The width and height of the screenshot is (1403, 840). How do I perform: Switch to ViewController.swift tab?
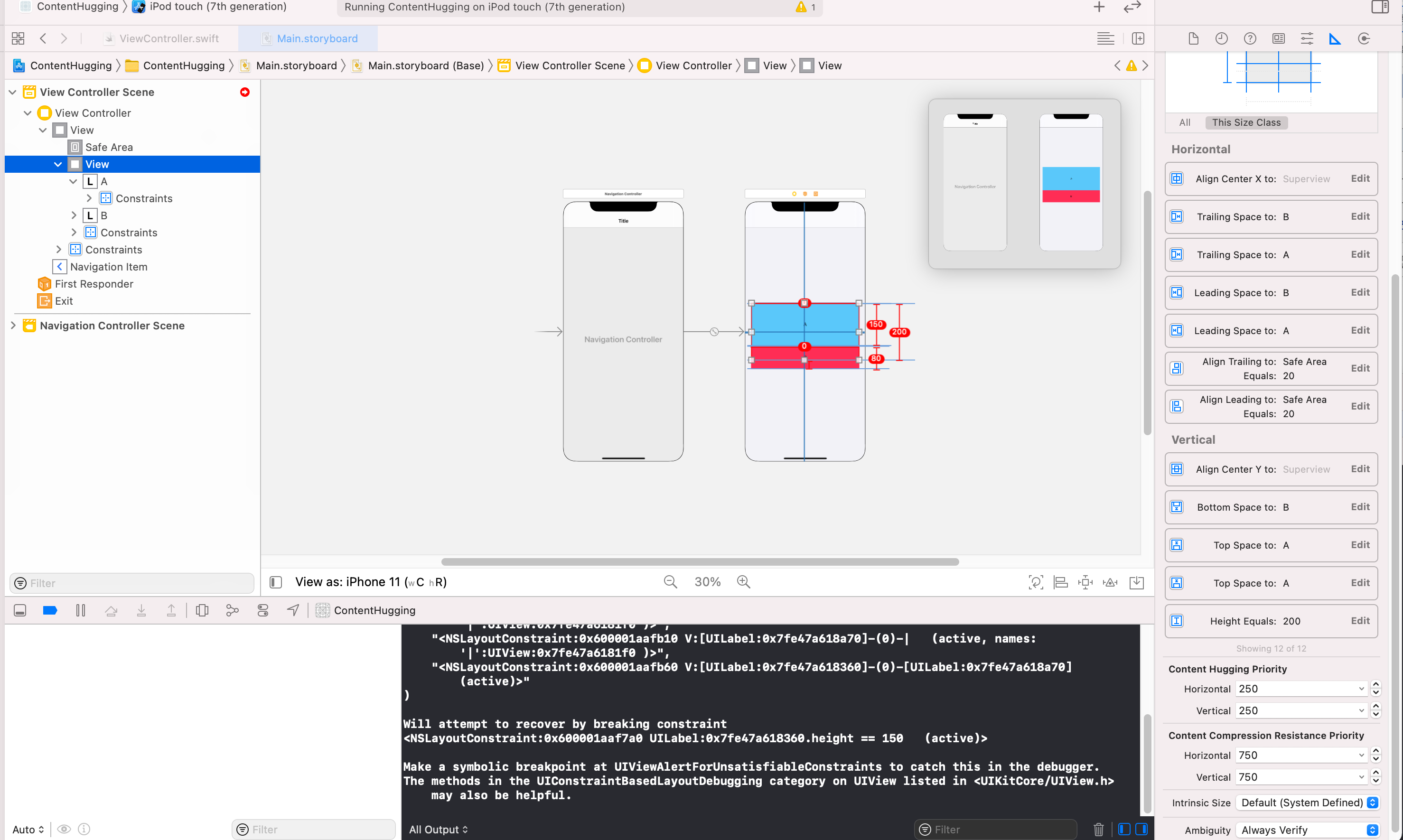pos(168,38)
